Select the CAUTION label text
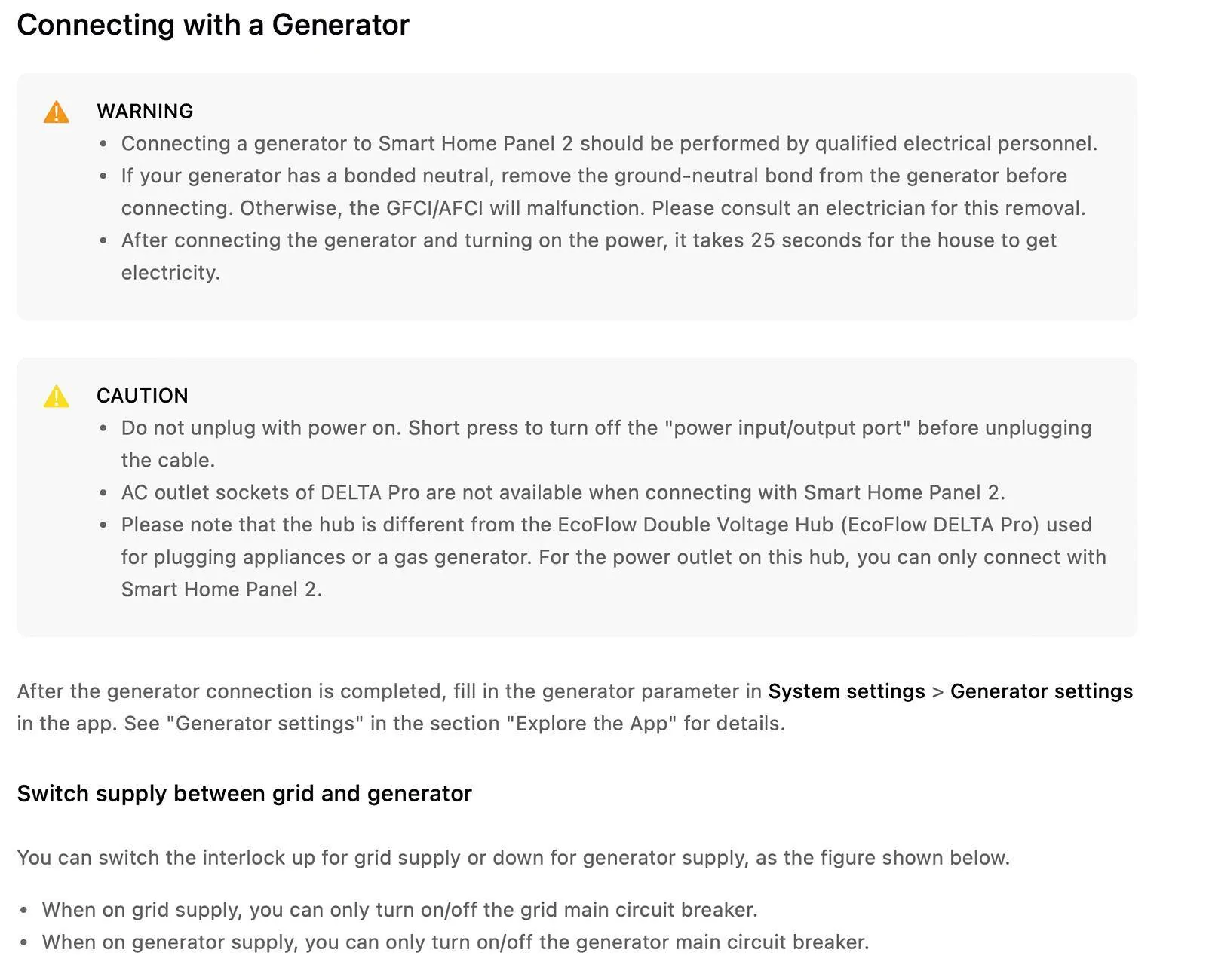Viewport: 1209px width, 980px height. [x=143, y=396]
